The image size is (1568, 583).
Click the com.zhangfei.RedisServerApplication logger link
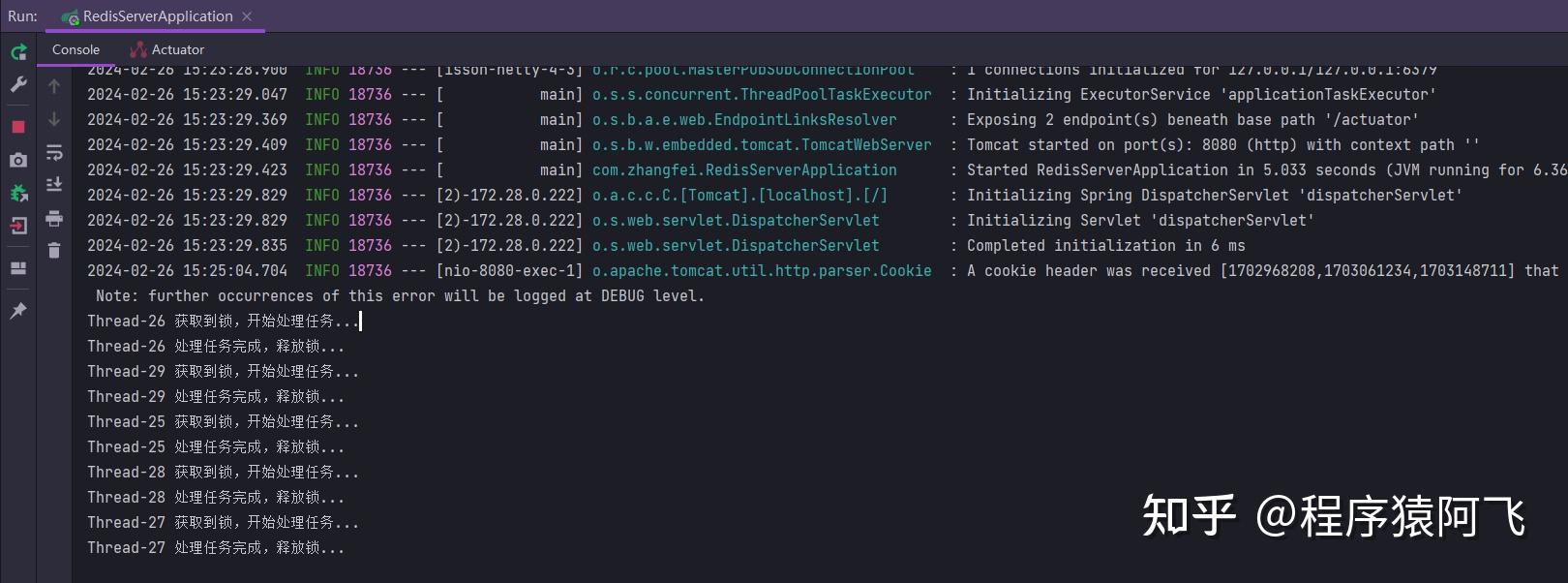[744, 170]
